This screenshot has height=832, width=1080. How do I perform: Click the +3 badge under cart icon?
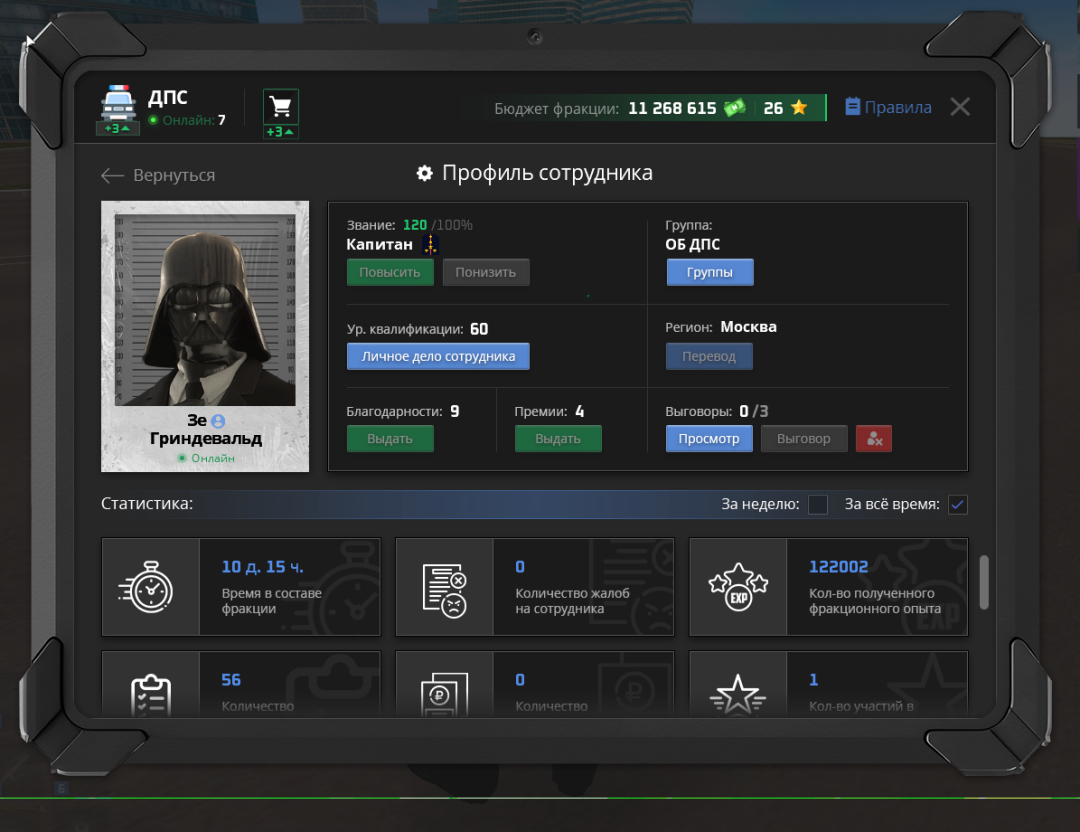(280, 132)
